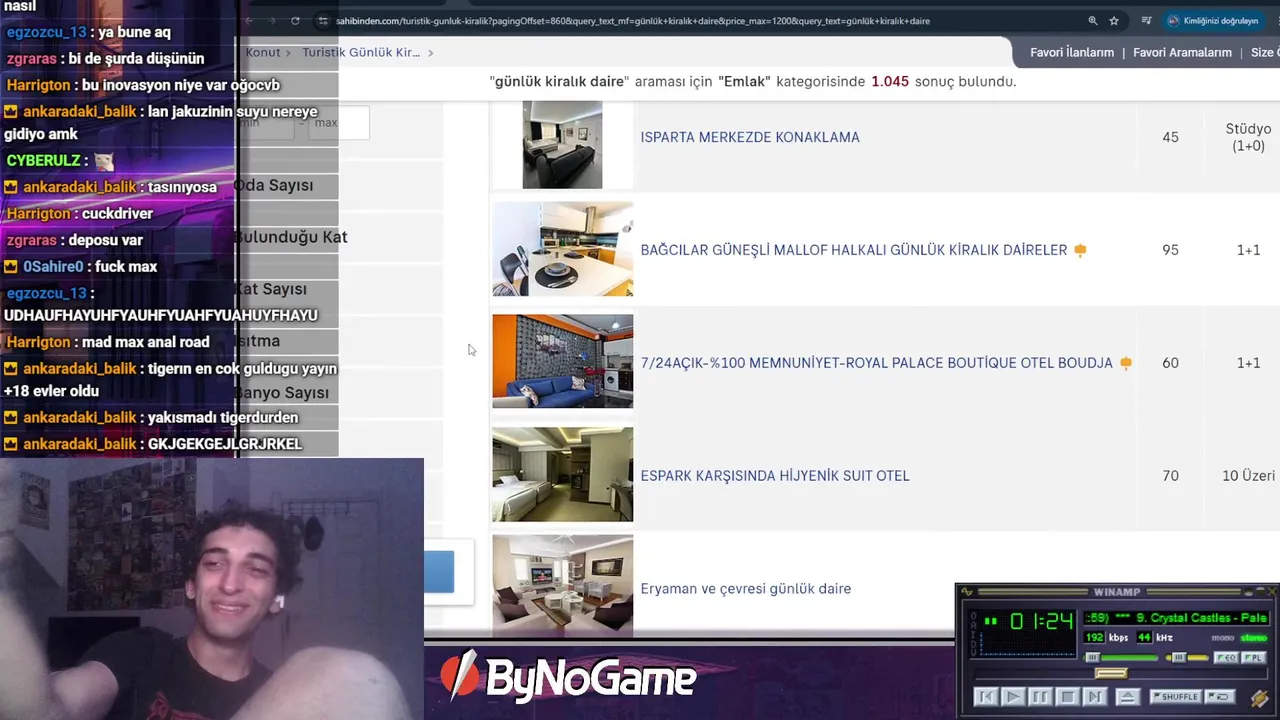Screen dimensions: 1280x720
Task: Click the browser forward arrow
Action: 272,20
